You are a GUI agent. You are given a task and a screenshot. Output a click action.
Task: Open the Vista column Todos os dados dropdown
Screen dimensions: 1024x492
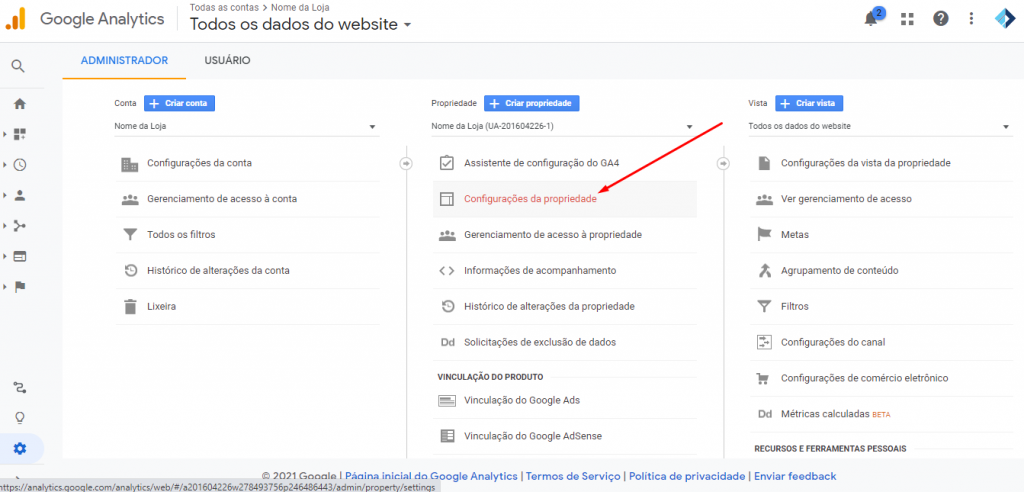pos(880,126)
